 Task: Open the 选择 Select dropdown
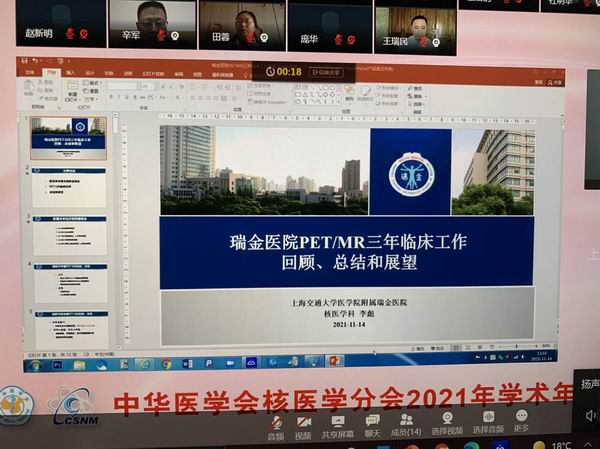click(x=416, y=104)
